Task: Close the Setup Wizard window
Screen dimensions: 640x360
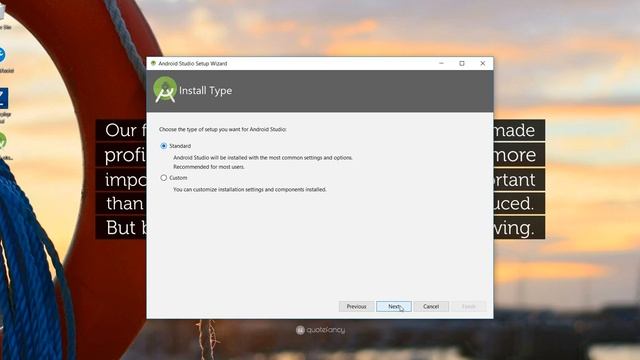Action: point(482,63)
